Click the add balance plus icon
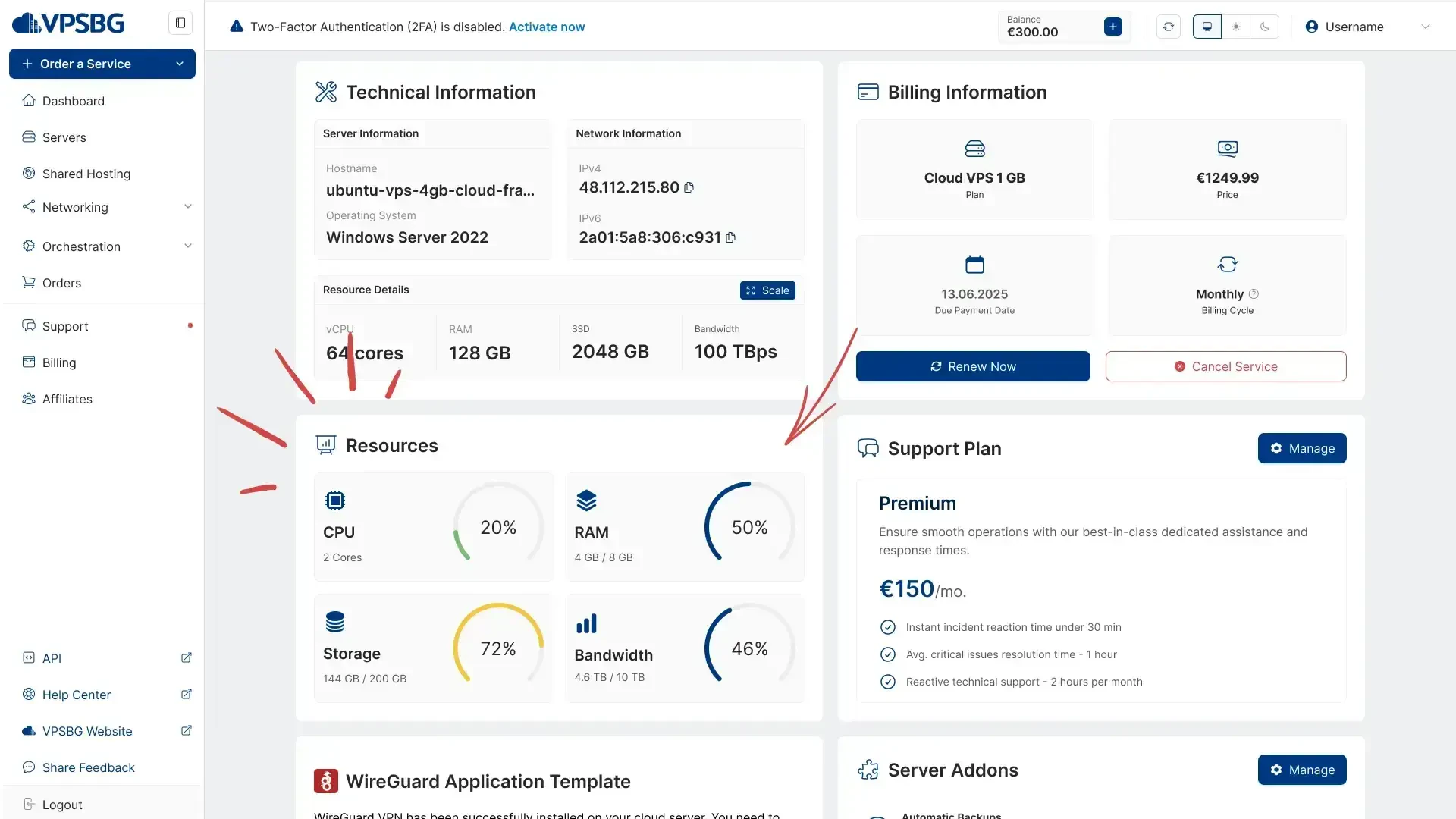1456x819 pixels. 1112,27
